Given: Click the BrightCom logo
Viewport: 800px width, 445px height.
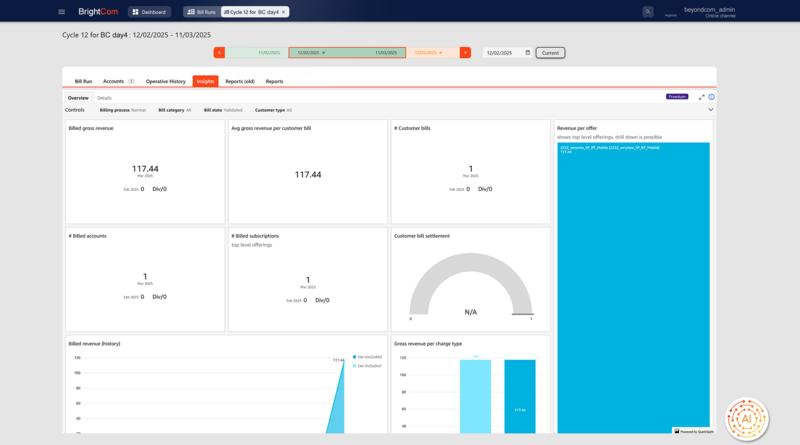Looking at the screenshot, I should tap(98, 11).
